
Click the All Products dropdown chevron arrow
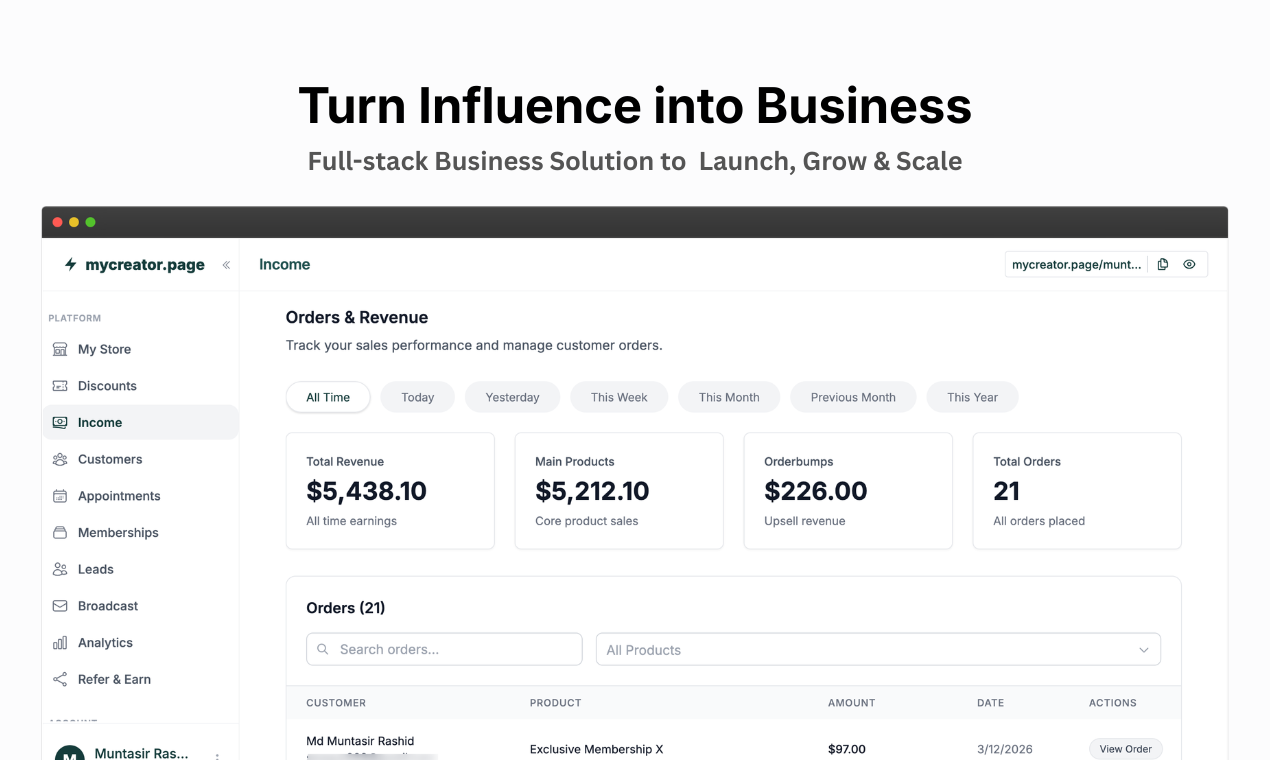tap(1144, 650)
